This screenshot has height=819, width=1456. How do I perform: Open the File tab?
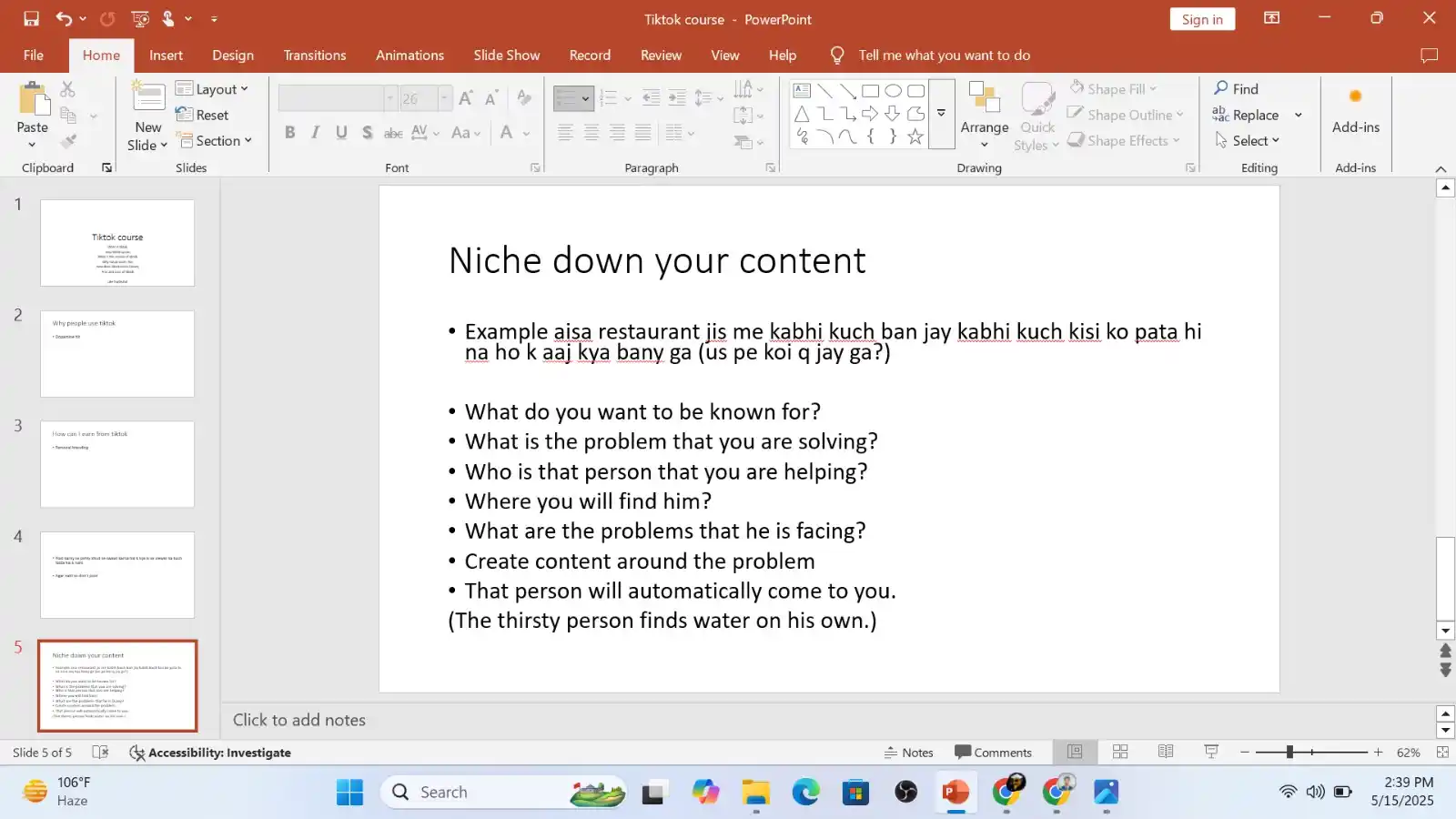coord(34,56)
